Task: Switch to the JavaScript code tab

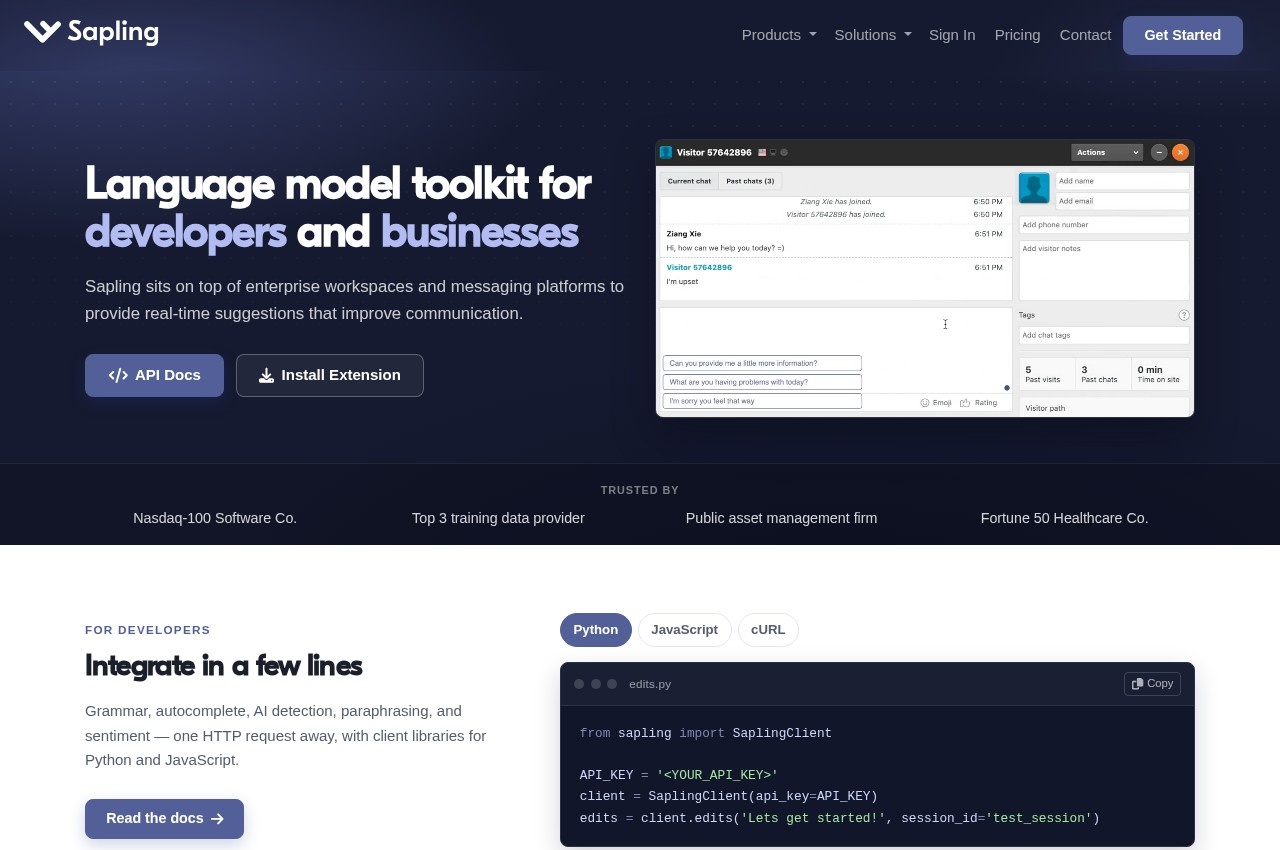Action: (684, 630)
